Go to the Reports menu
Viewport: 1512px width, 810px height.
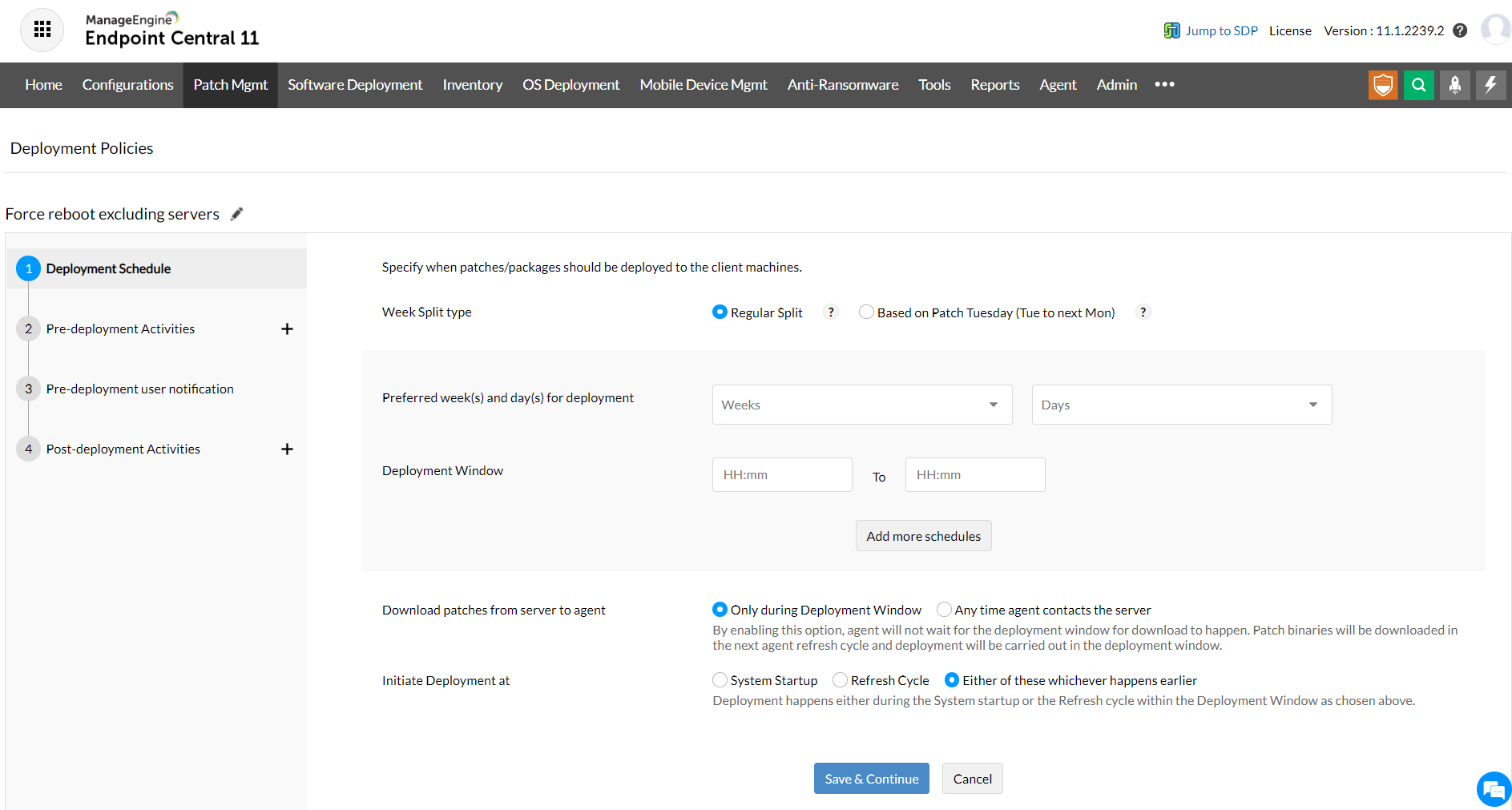994,85
